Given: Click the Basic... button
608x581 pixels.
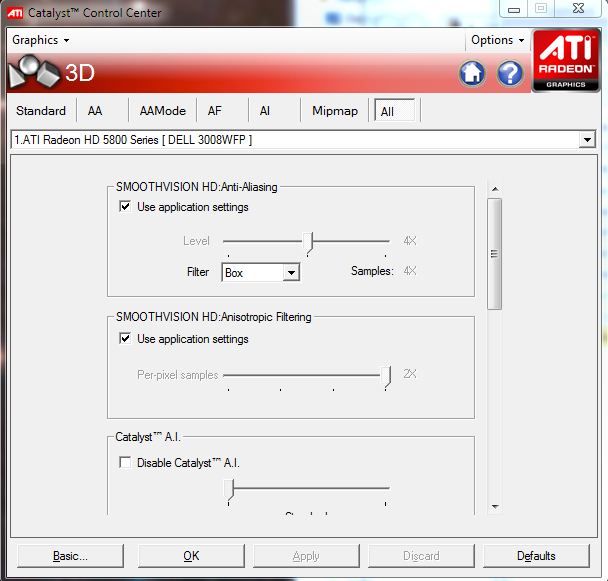Looking at the screenshot, I should (x=68, y=556).
